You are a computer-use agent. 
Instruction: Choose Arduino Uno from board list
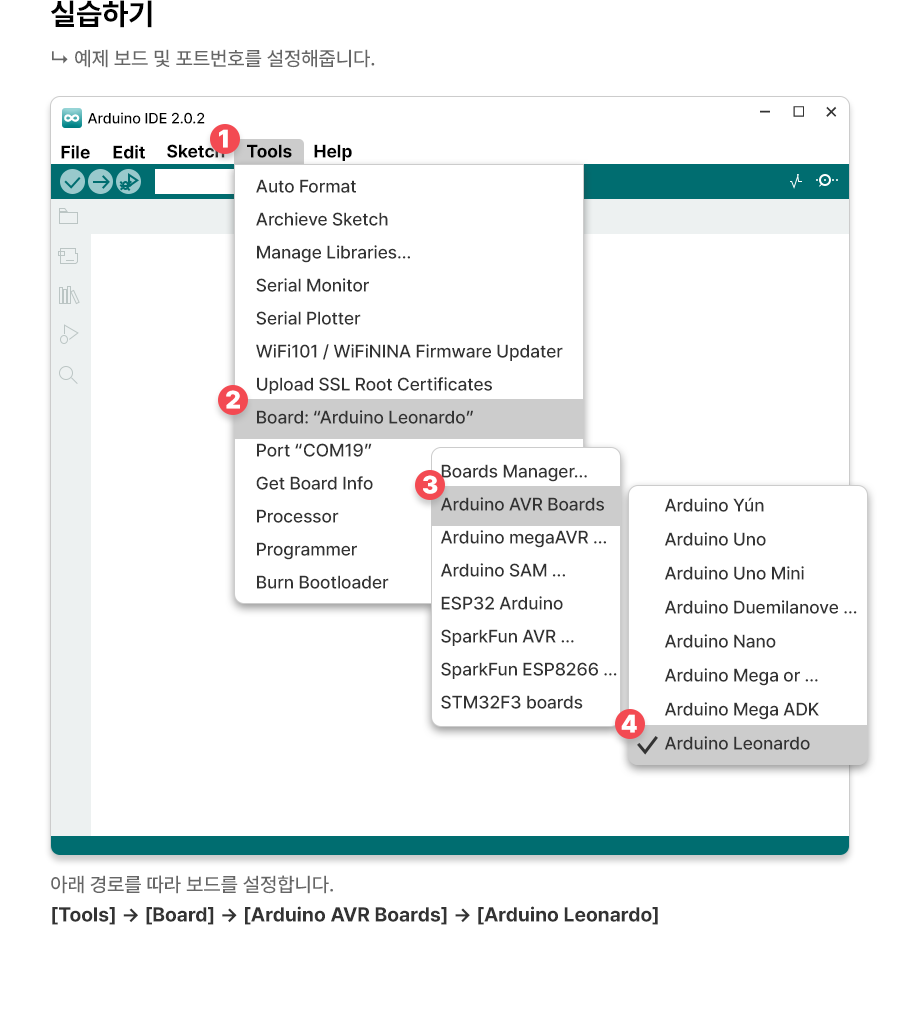(x=715, y=540)
